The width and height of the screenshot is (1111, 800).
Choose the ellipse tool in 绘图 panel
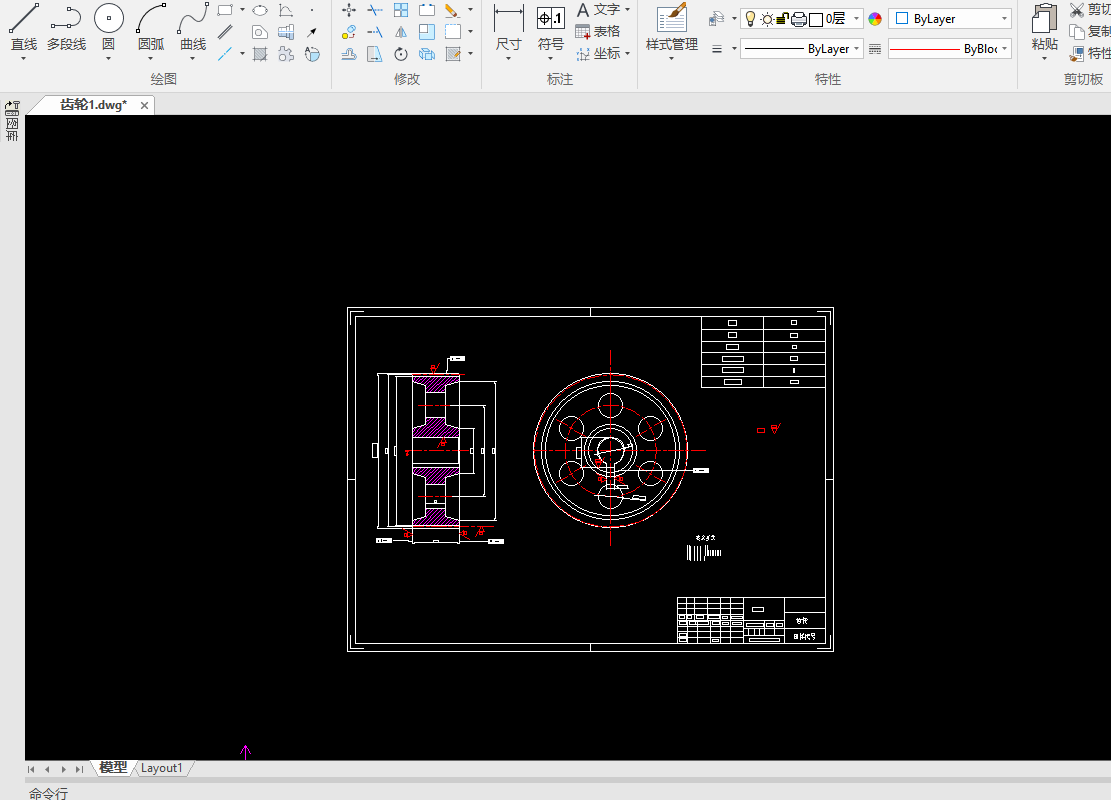click(260, 10)
